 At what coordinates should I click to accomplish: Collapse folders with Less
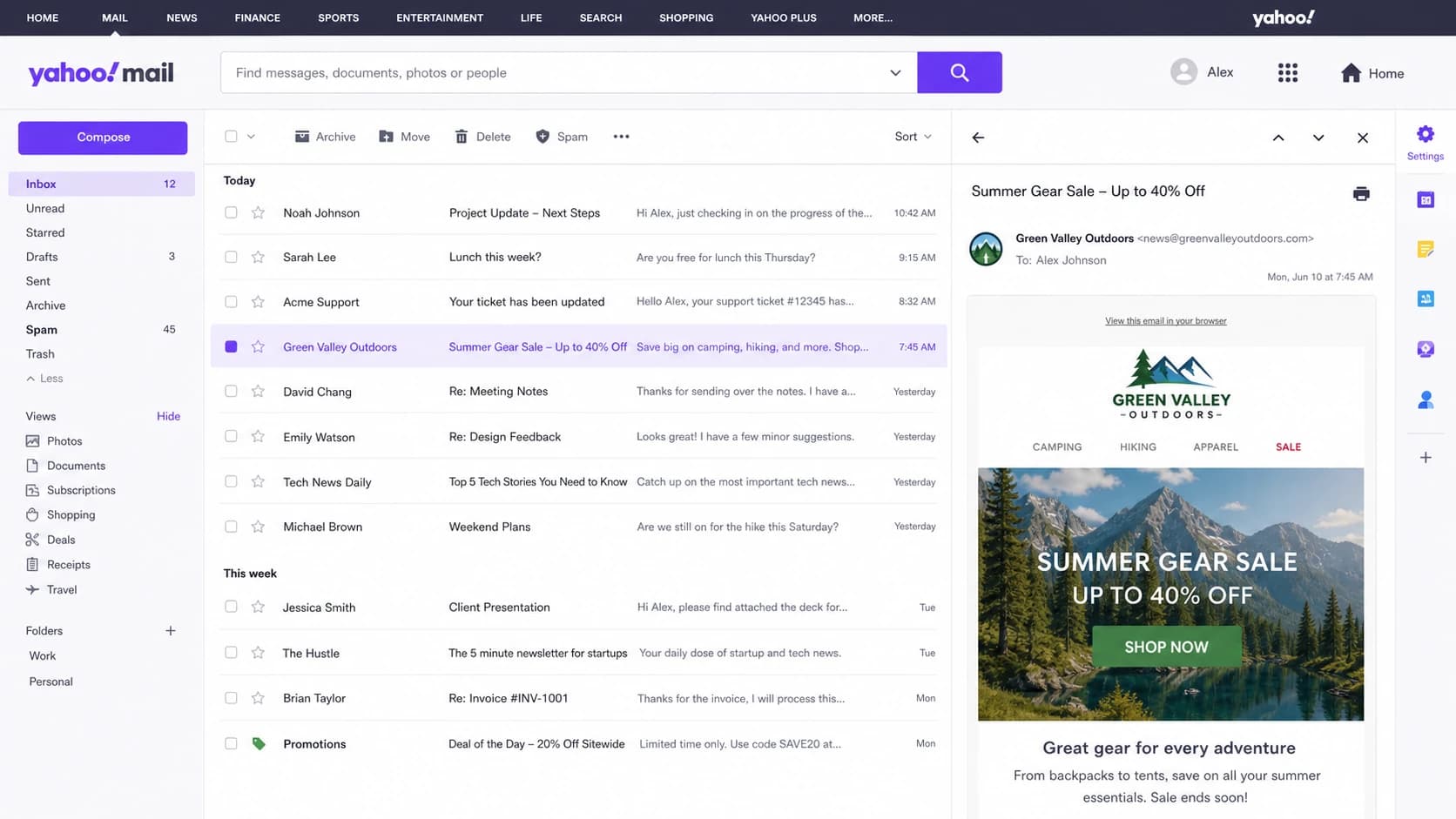[44, 379]
